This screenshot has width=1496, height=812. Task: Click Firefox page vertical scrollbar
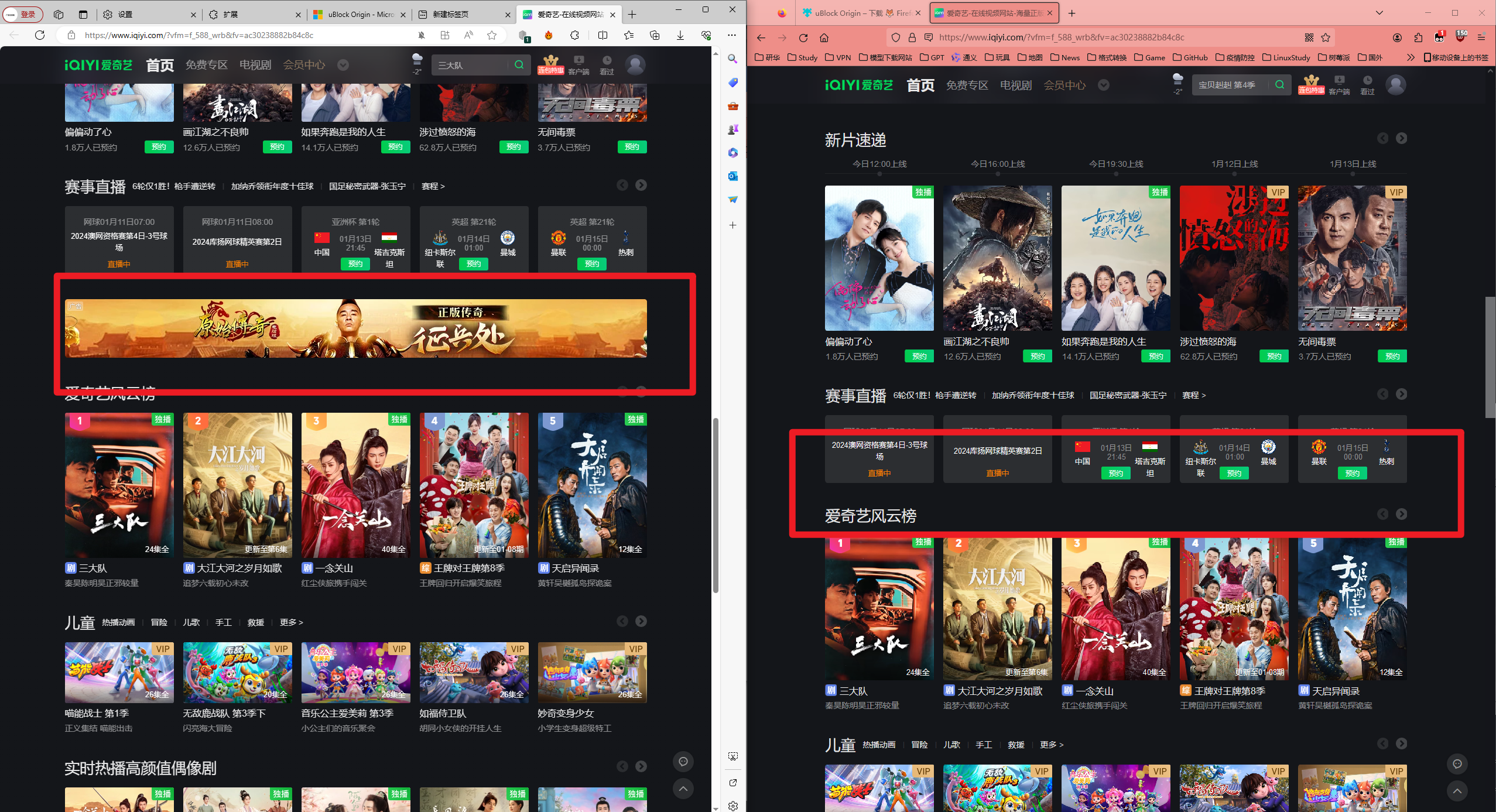(x=1490, y=357)
